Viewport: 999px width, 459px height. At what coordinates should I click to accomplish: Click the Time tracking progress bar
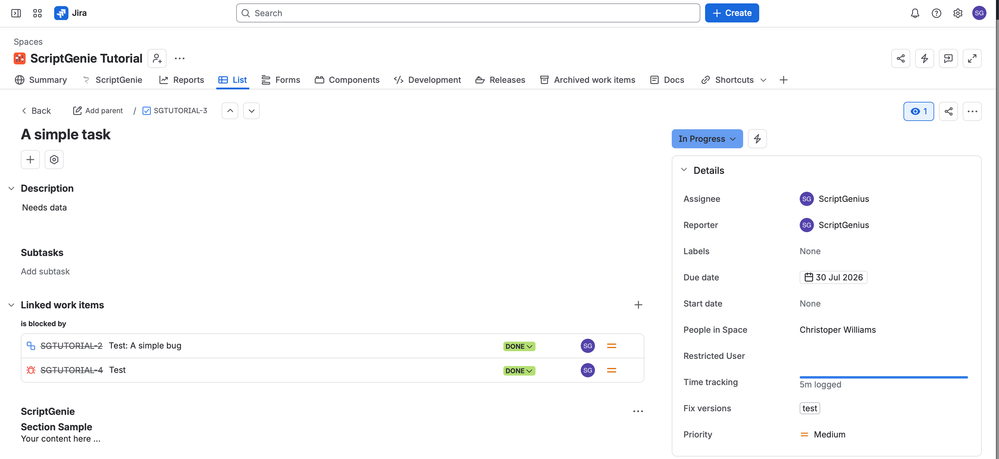884,377
